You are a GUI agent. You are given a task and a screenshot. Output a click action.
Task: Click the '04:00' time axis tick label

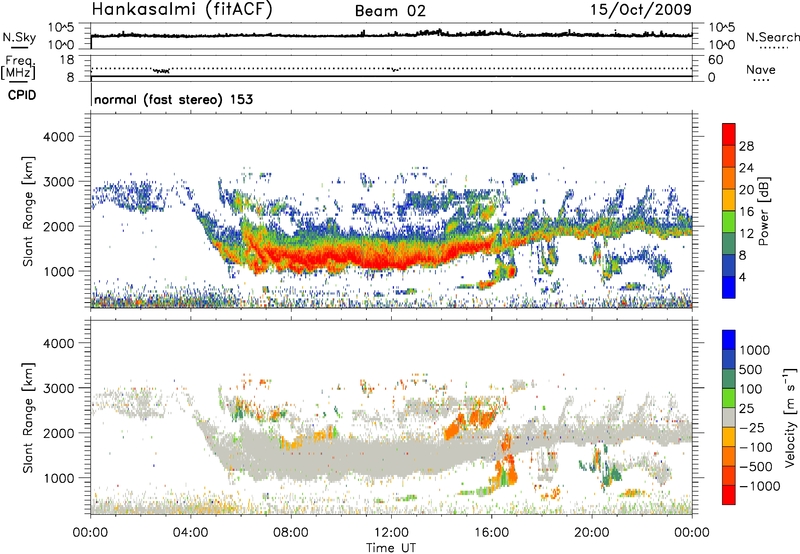point(190,533)
